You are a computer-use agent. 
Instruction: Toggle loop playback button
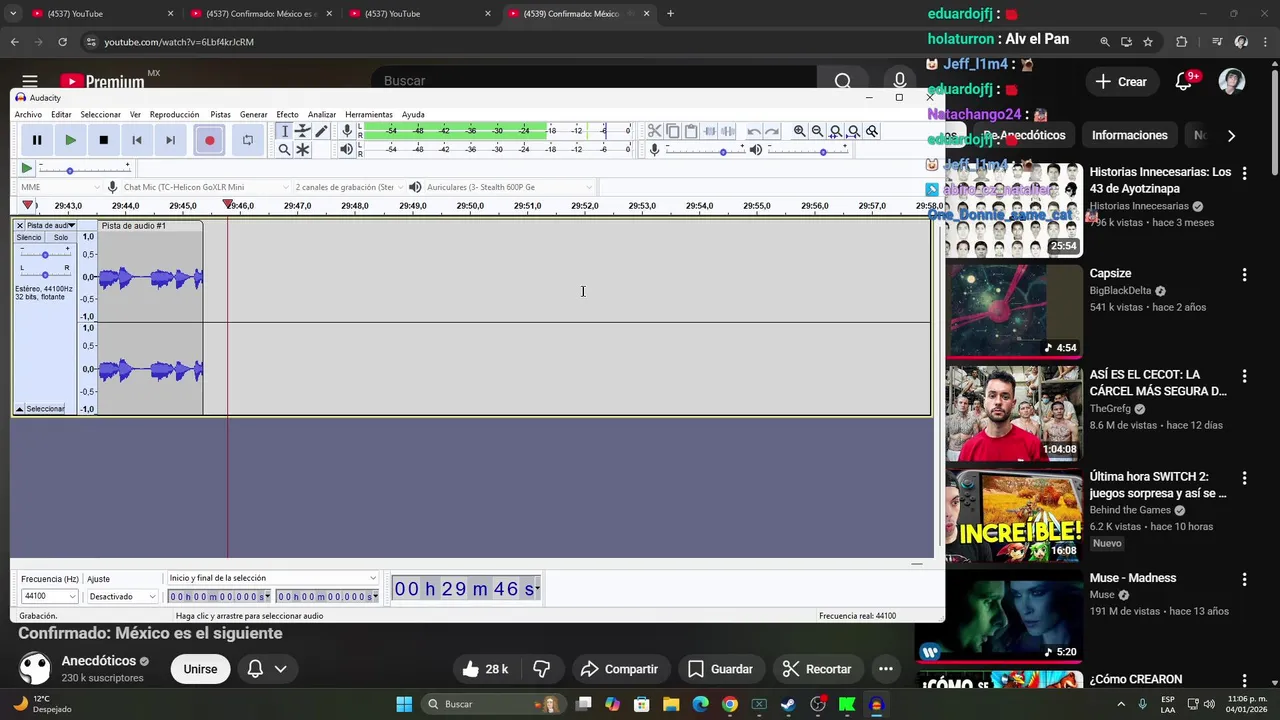[x=247, y=140]
